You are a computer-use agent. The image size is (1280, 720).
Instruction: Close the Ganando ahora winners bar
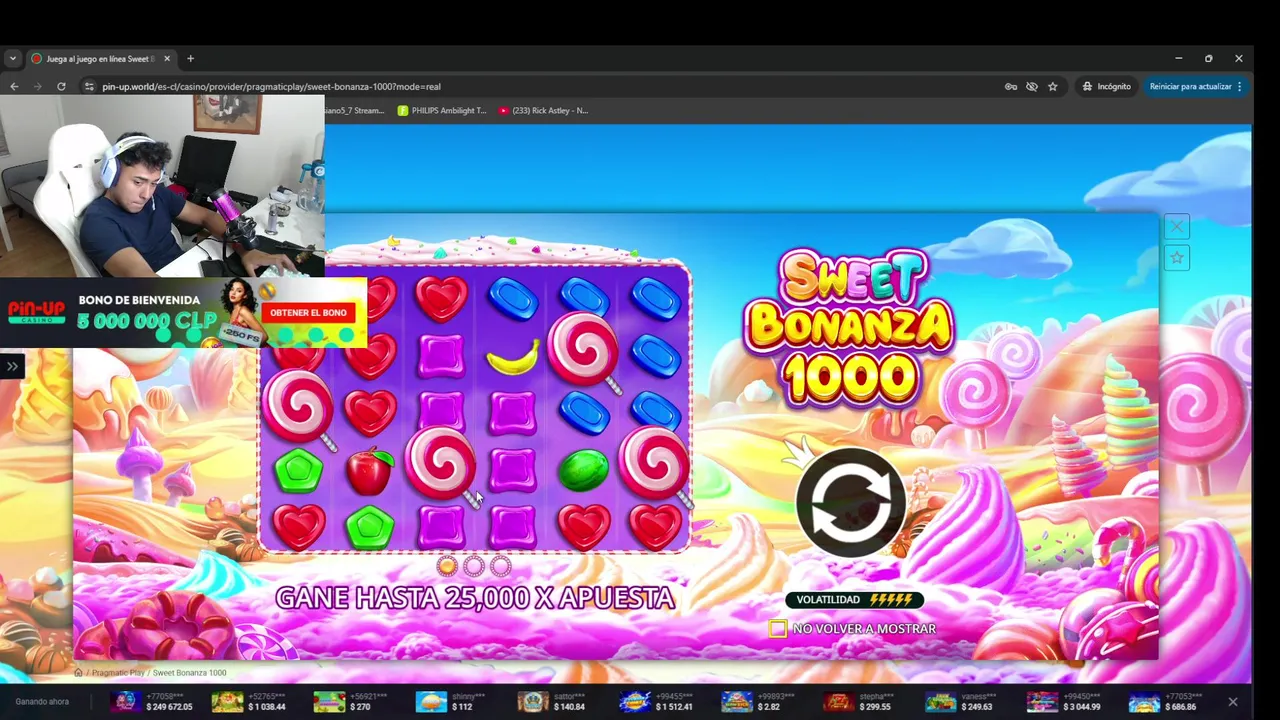coord(1233,702)
